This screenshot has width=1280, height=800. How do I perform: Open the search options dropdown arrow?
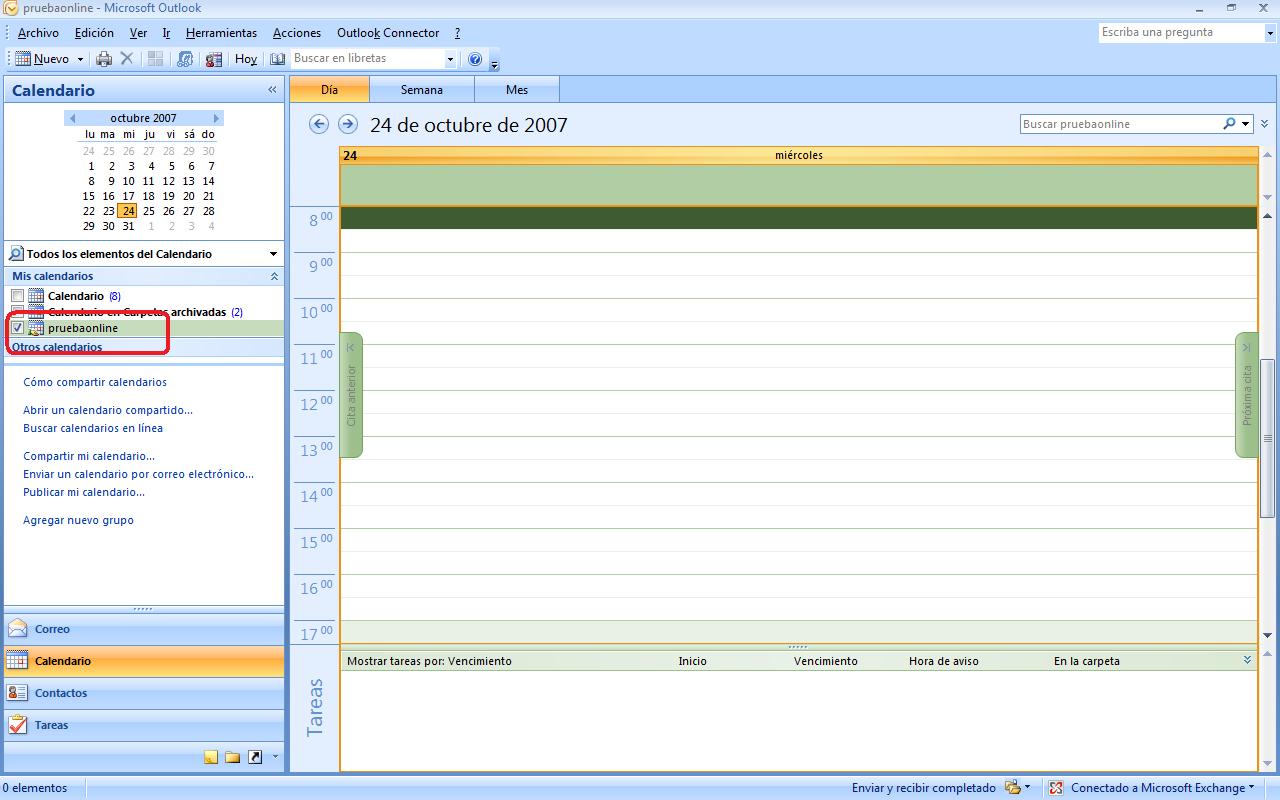[1246, 124]
